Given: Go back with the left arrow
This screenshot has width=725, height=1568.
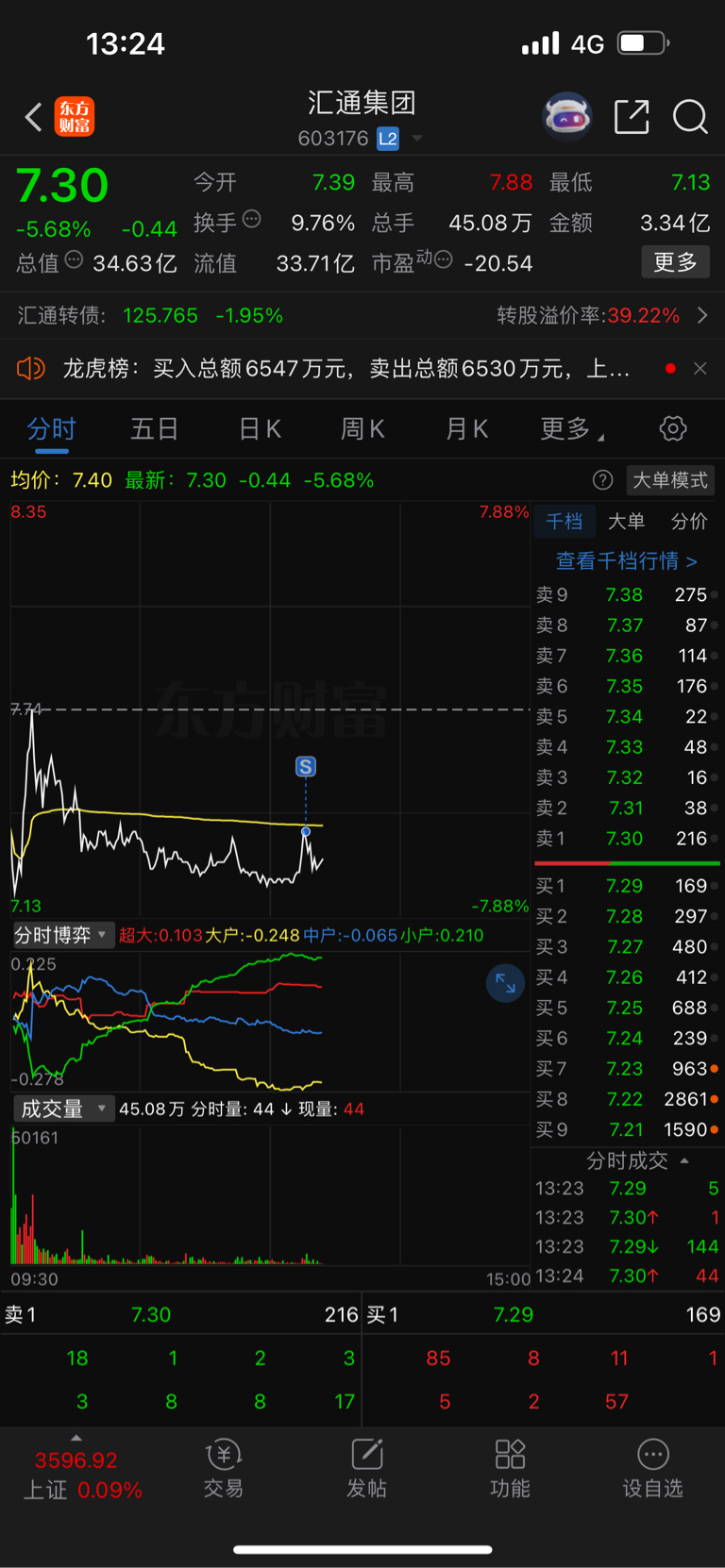Looking at the screenshot, I should coord(33,117).
